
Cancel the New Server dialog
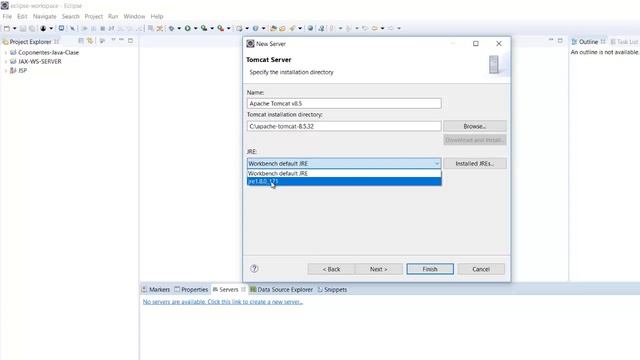pyautogui.click(x=481, y=269)
